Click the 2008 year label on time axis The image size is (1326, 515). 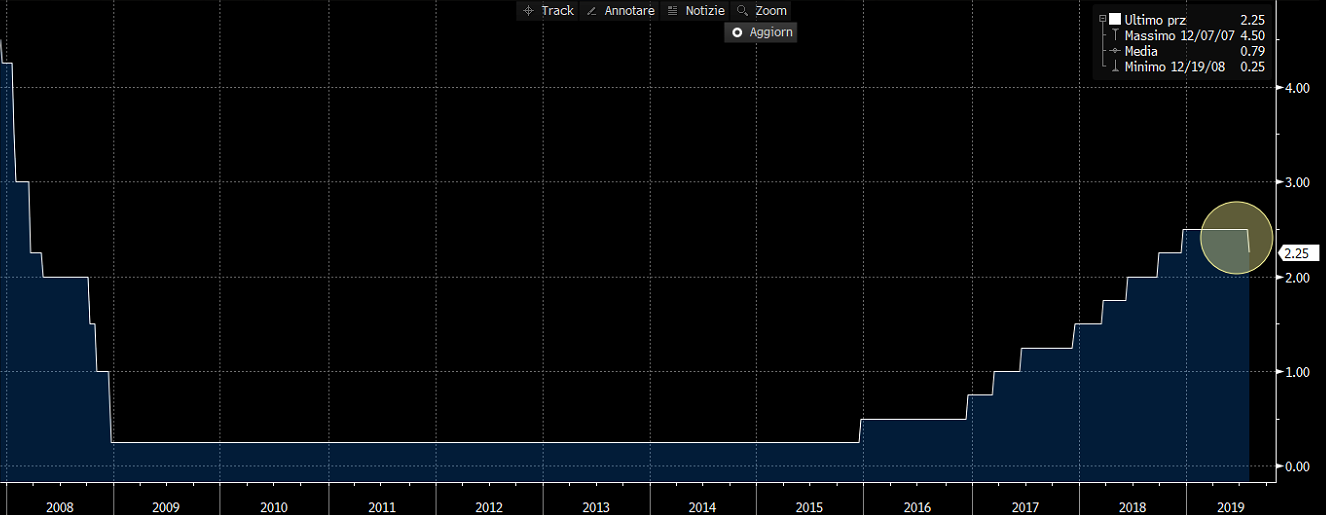tap(59, 507)
